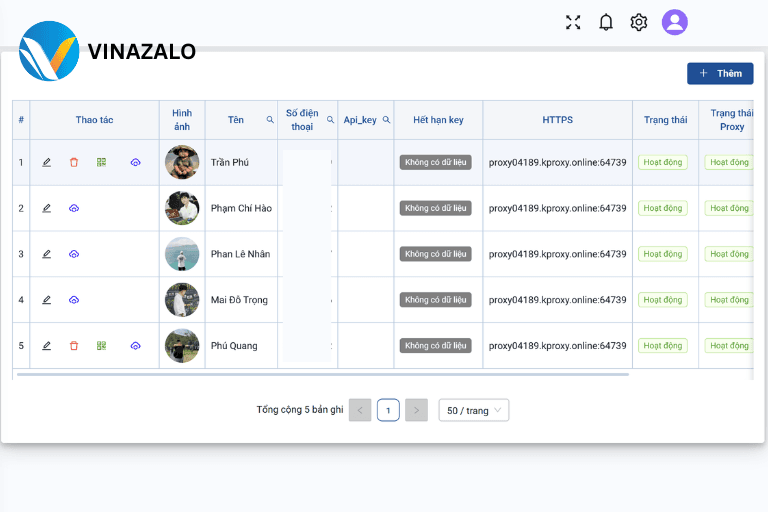Toggle fullscreen mode from the top bar

click(573, 22)
